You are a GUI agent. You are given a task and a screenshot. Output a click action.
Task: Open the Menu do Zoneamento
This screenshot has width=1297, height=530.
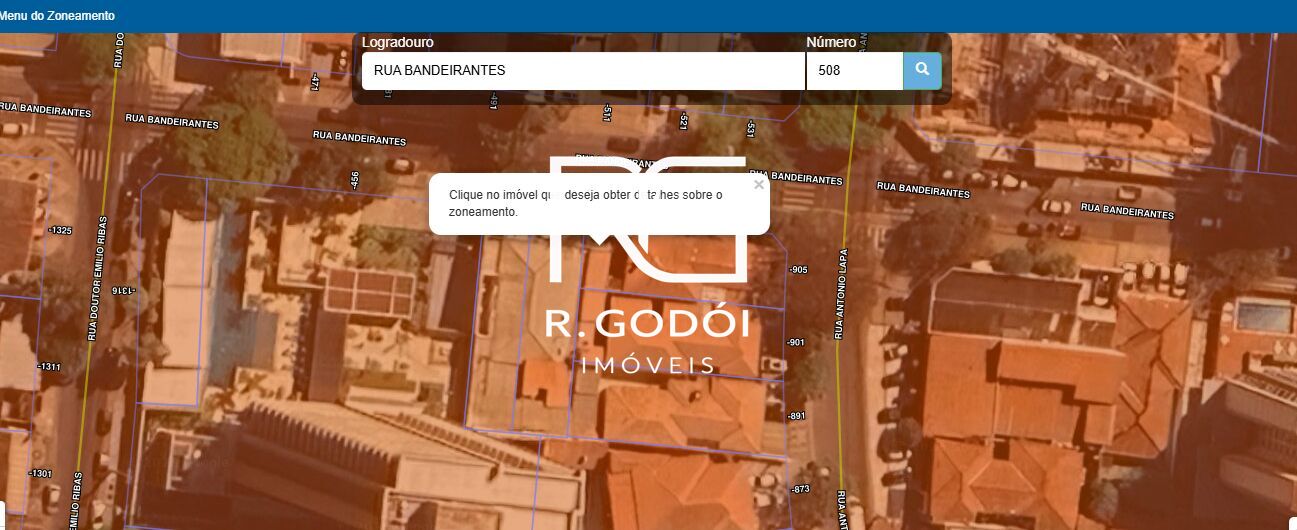pos(58,16)
